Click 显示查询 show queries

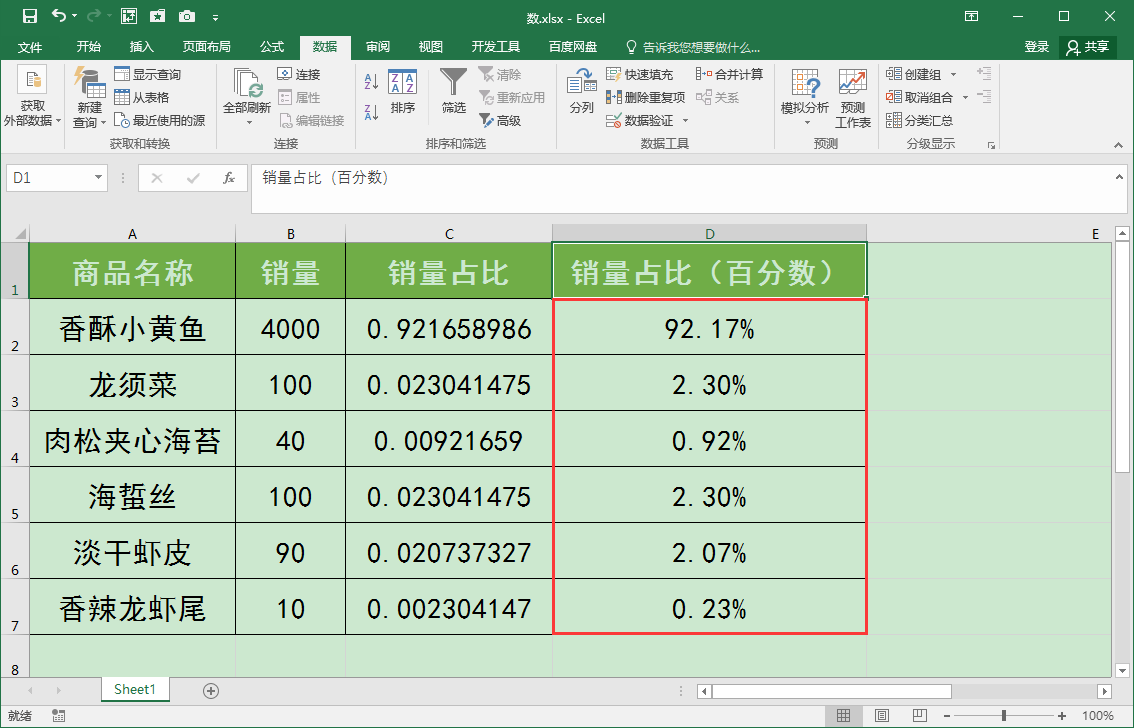(x=148, y=74)
